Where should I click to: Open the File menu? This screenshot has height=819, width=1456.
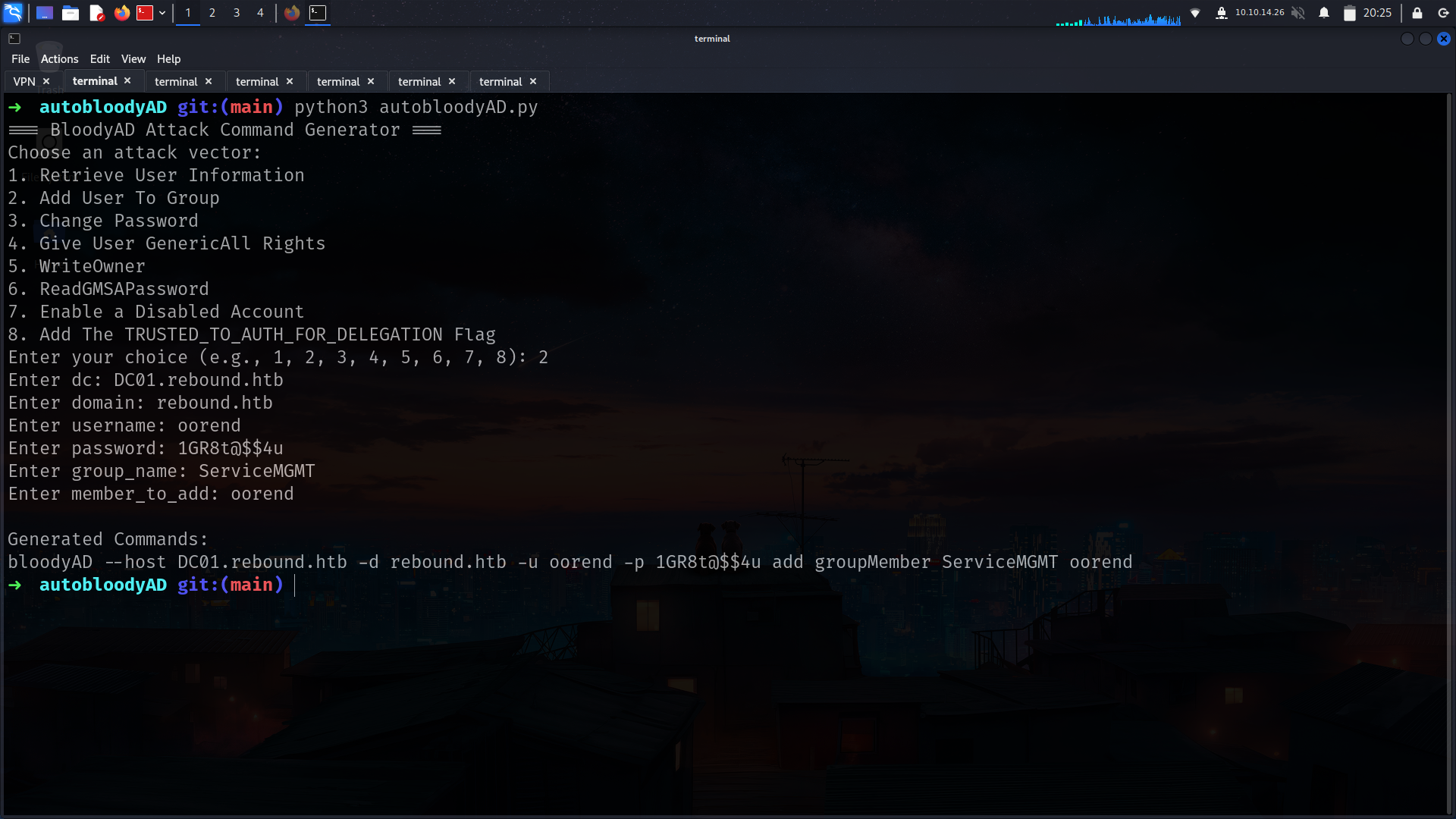pyautogui.click(x=20, y=59)
